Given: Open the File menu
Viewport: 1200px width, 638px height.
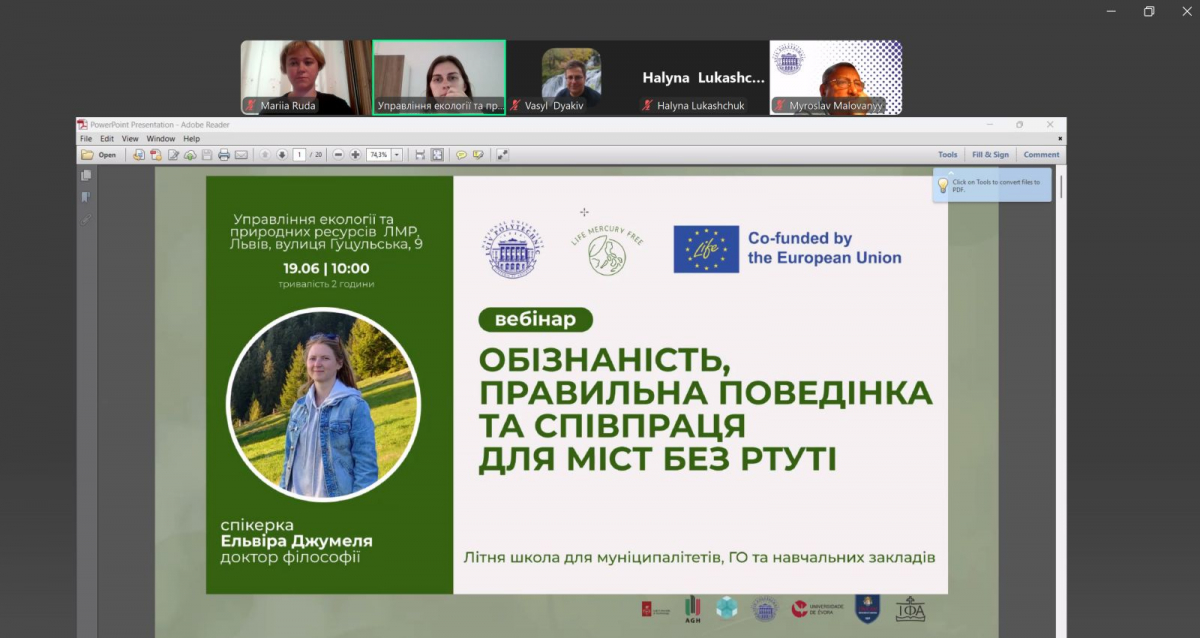Looking at the screenshot, I should click(x=86, y=139).
